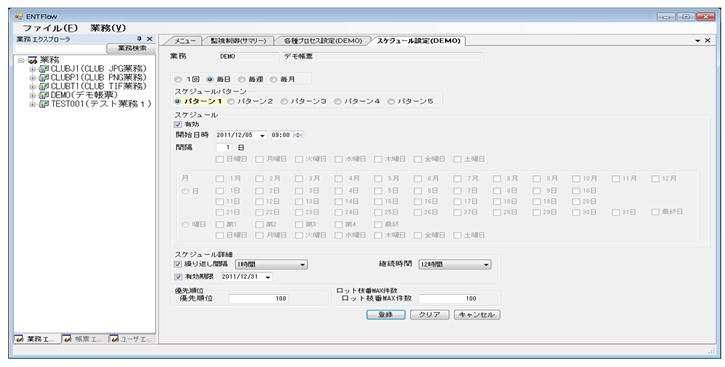Click the 間隔 day count field
The width and height of the screenshot is (725, 367).
[x=225, y=148]
